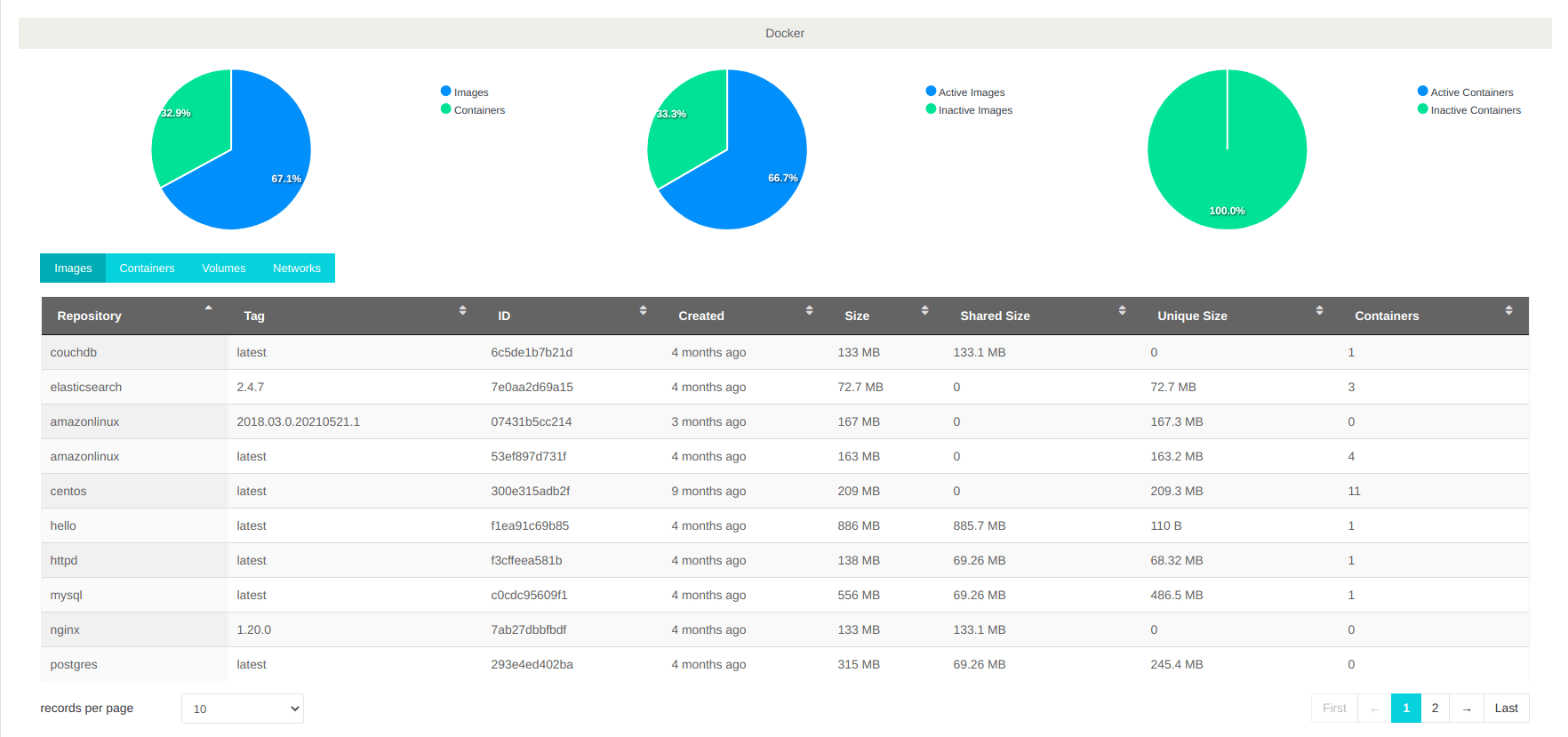
Task: Jump to the First page
Action: point(1334,709)
